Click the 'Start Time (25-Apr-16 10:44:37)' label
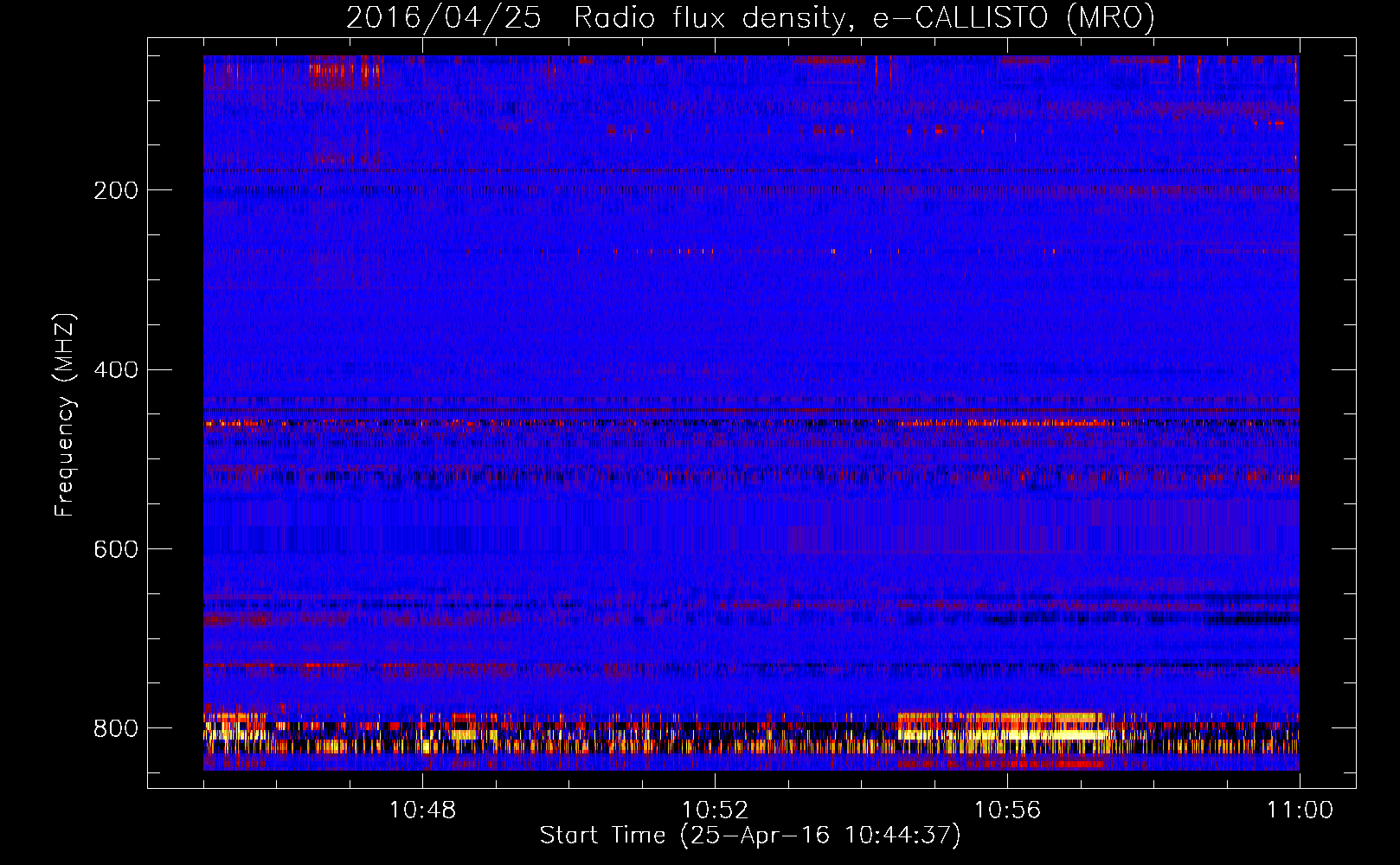 (x=750, y=836)
